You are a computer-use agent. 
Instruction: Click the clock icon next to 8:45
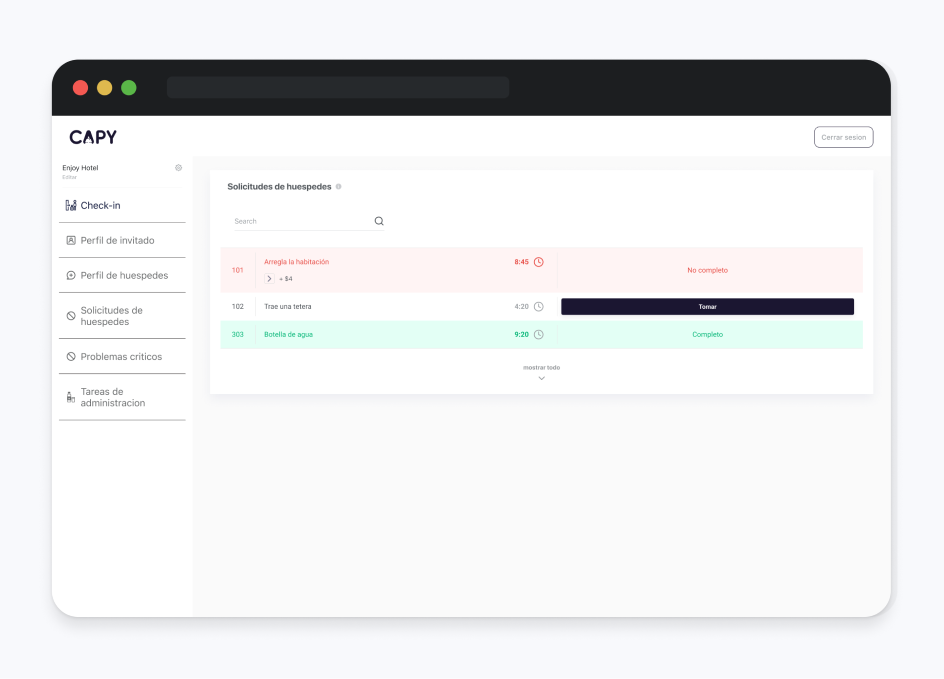539,262
